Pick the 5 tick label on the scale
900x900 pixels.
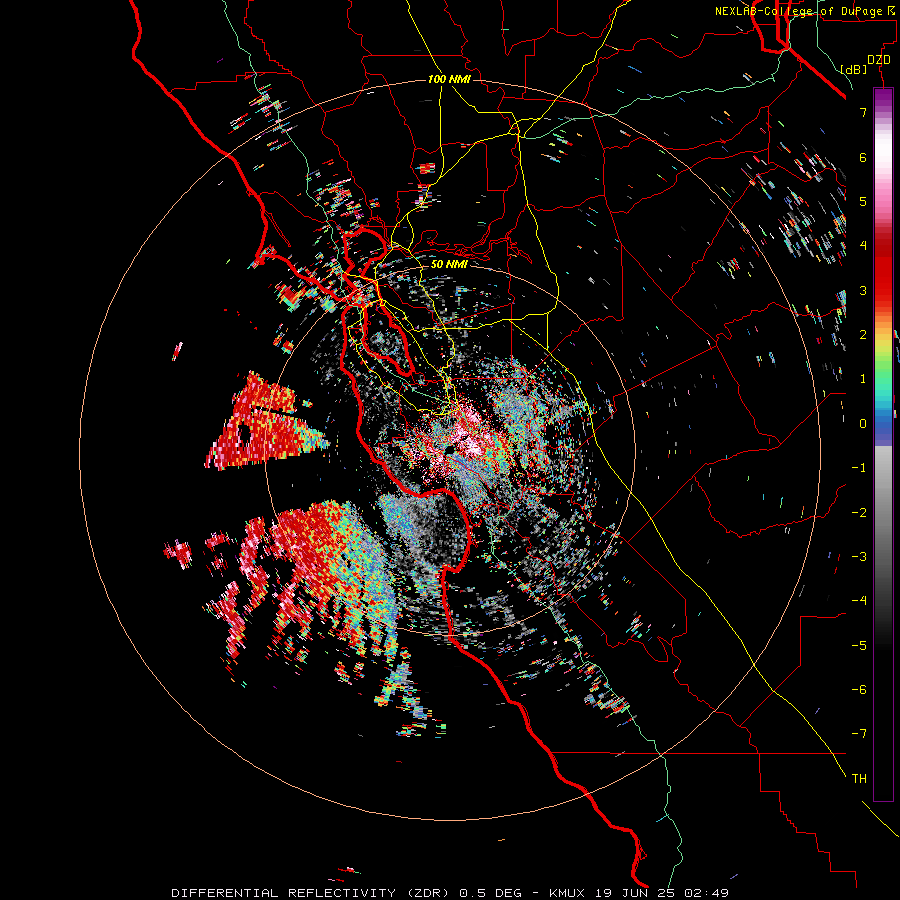pyautogui.click(x=863, y=201)
